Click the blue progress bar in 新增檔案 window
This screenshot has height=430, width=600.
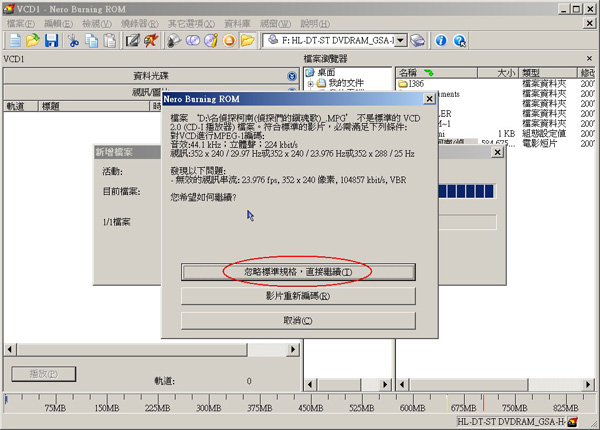pyautogui.click(x=467, y=191)
